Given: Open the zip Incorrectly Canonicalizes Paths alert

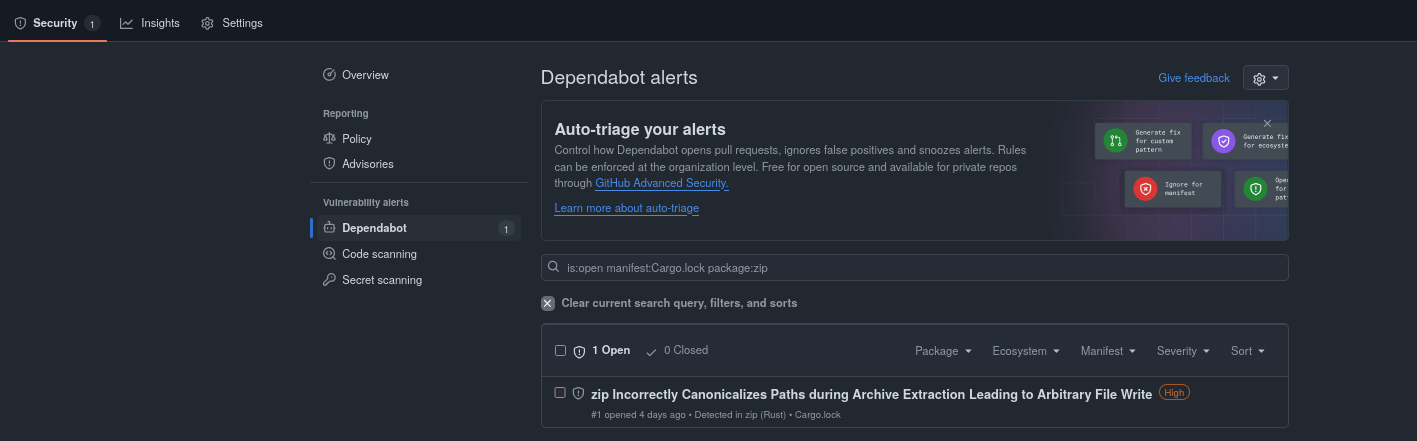Looking at the screenshot, I should click(872, 394).
